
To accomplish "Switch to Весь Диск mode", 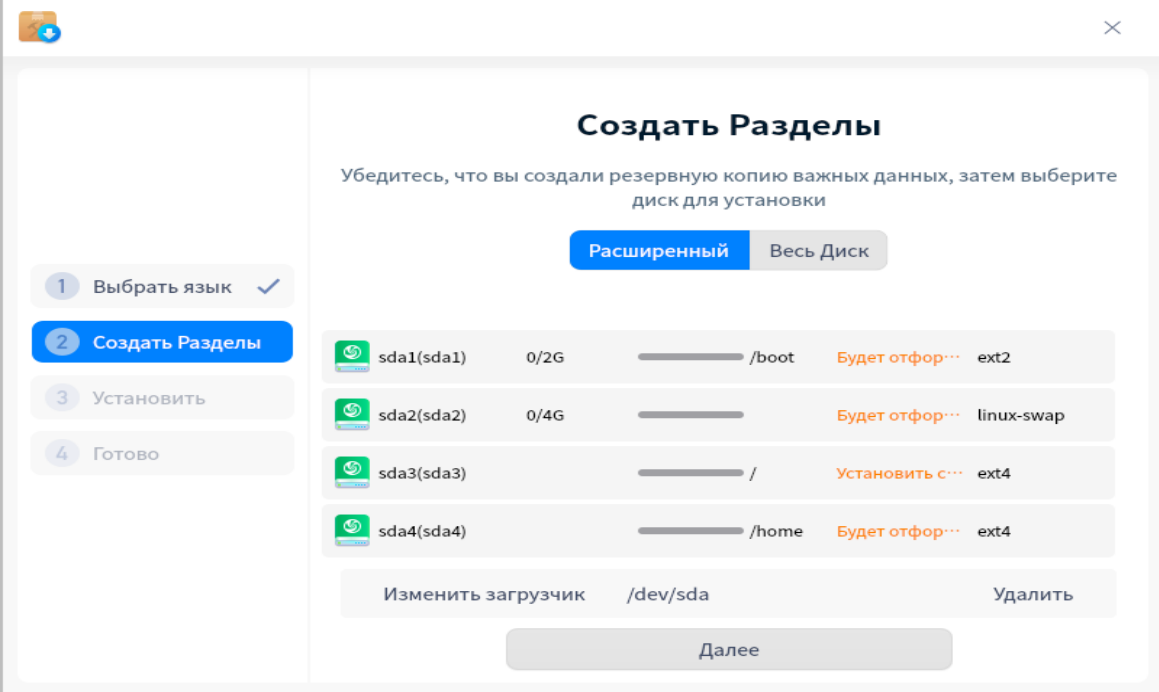I will [818, 251].
